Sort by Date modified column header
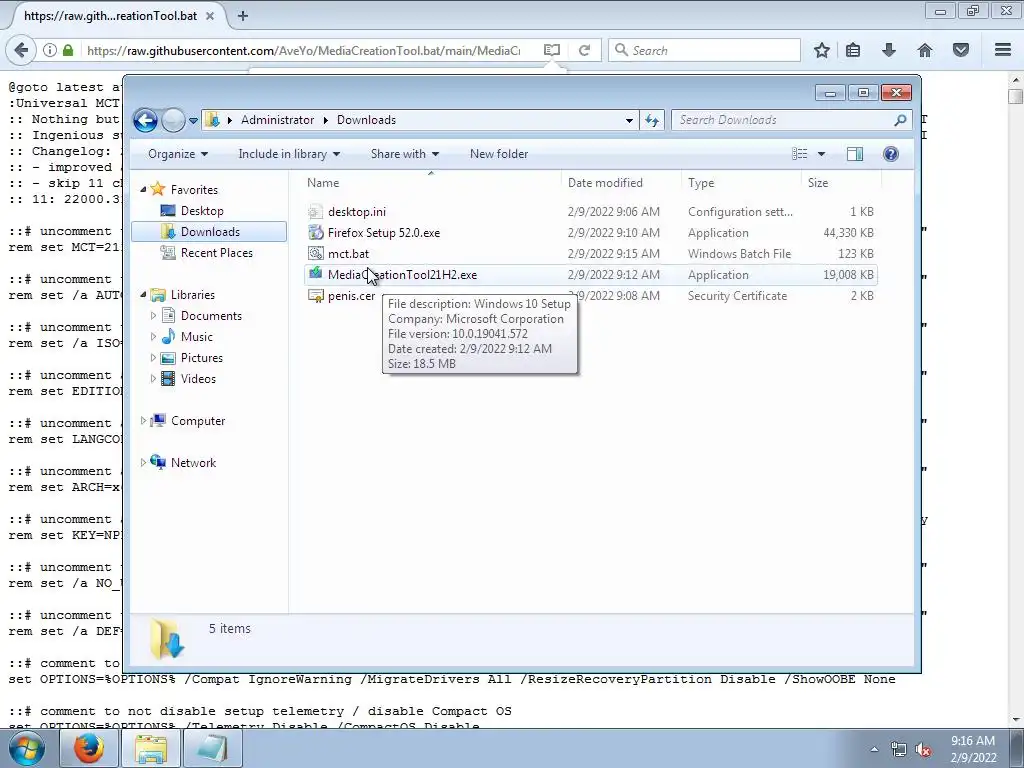Image resolution: width=1024 pixels, height=768 pixels. [620, 183]
